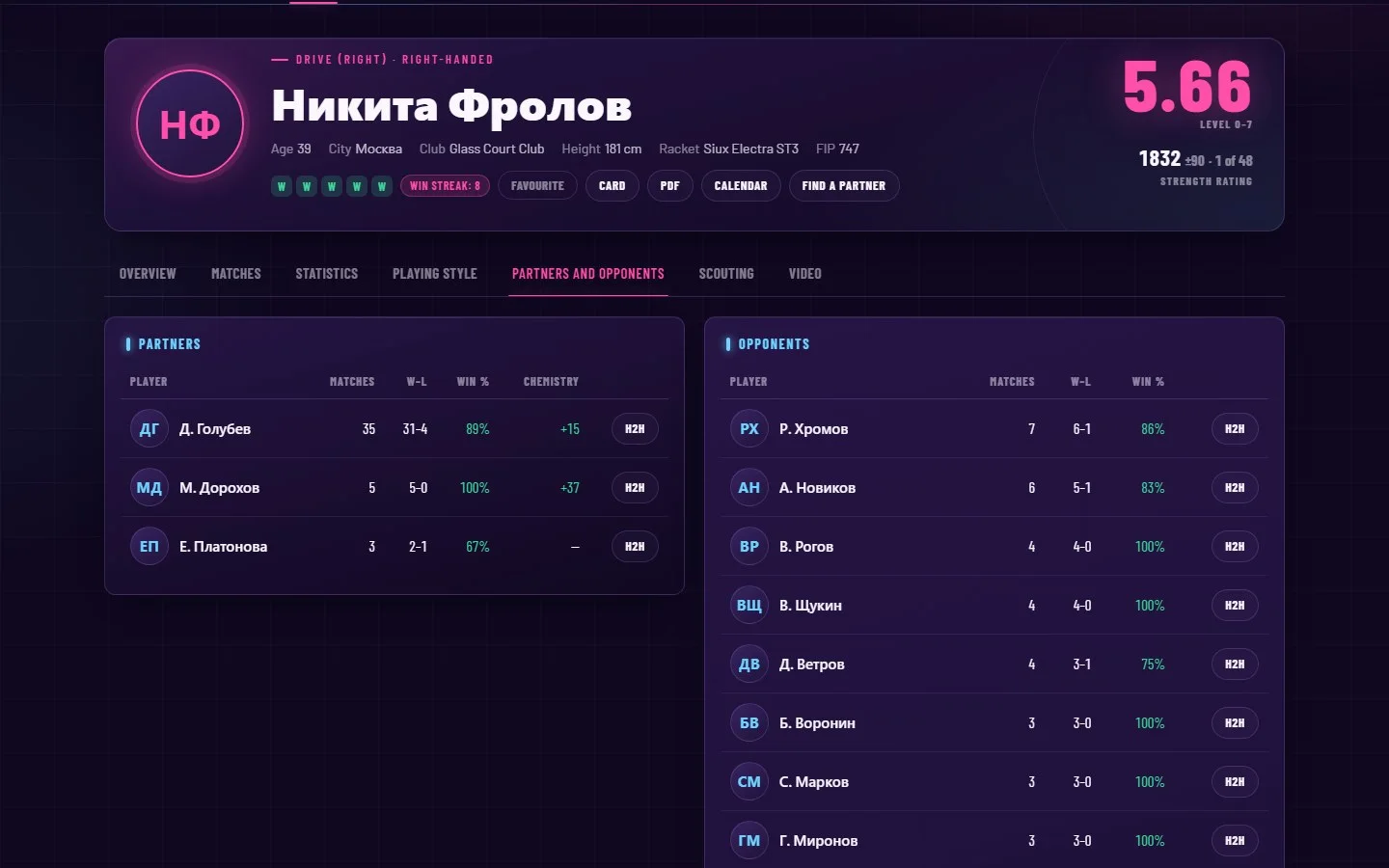1389x868 pixels.
Task: Open H2H for Р. Хромов
Action: [x=1235, y=429]
